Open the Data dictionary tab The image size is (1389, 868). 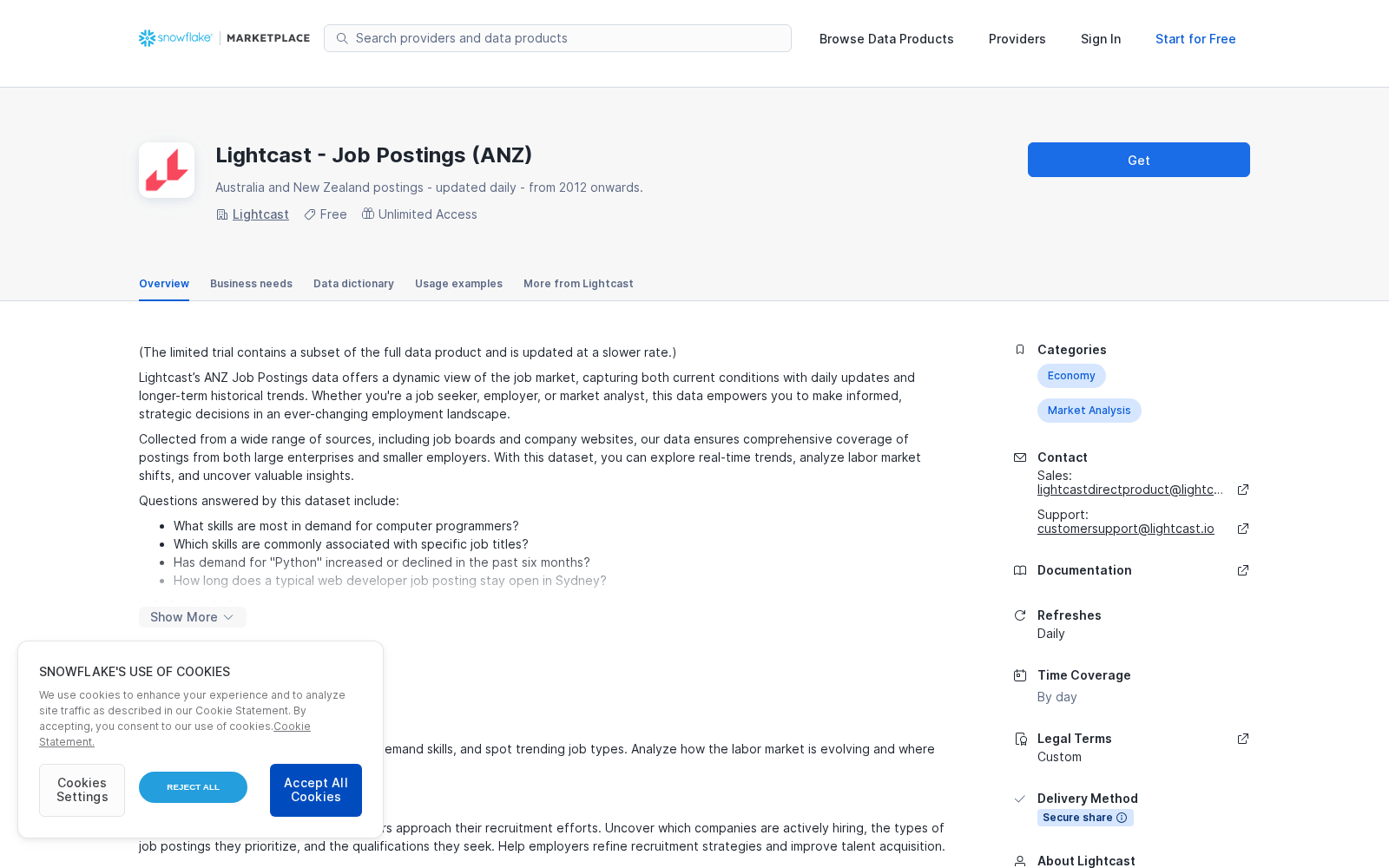(x=353, y=284)
